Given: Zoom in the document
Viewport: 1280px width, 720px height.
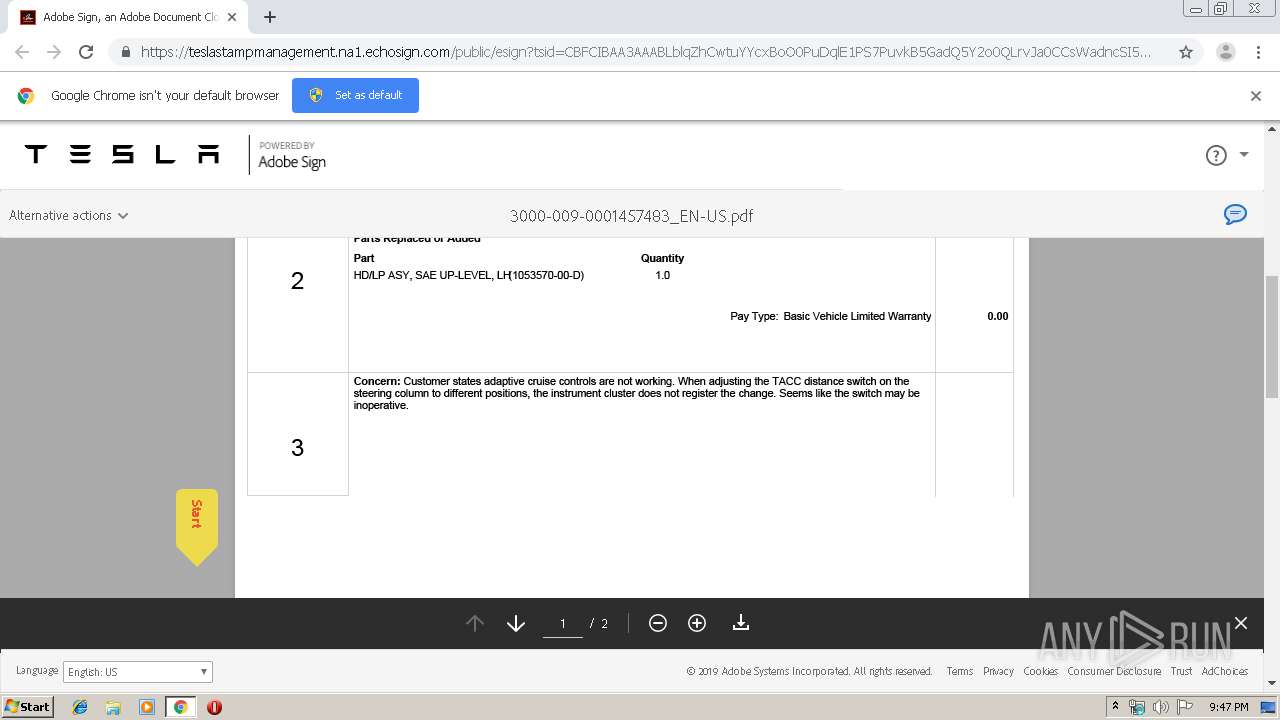Looking at the screenshot, I should pyautogui.click(x=697, y=623).
